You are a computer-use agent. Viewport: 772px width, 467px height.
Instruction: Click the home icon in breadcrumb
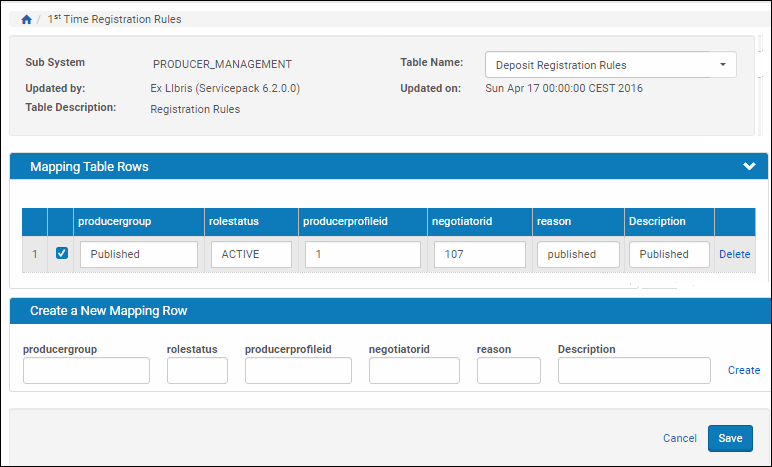pyautogui.click(x=26, y=19)
